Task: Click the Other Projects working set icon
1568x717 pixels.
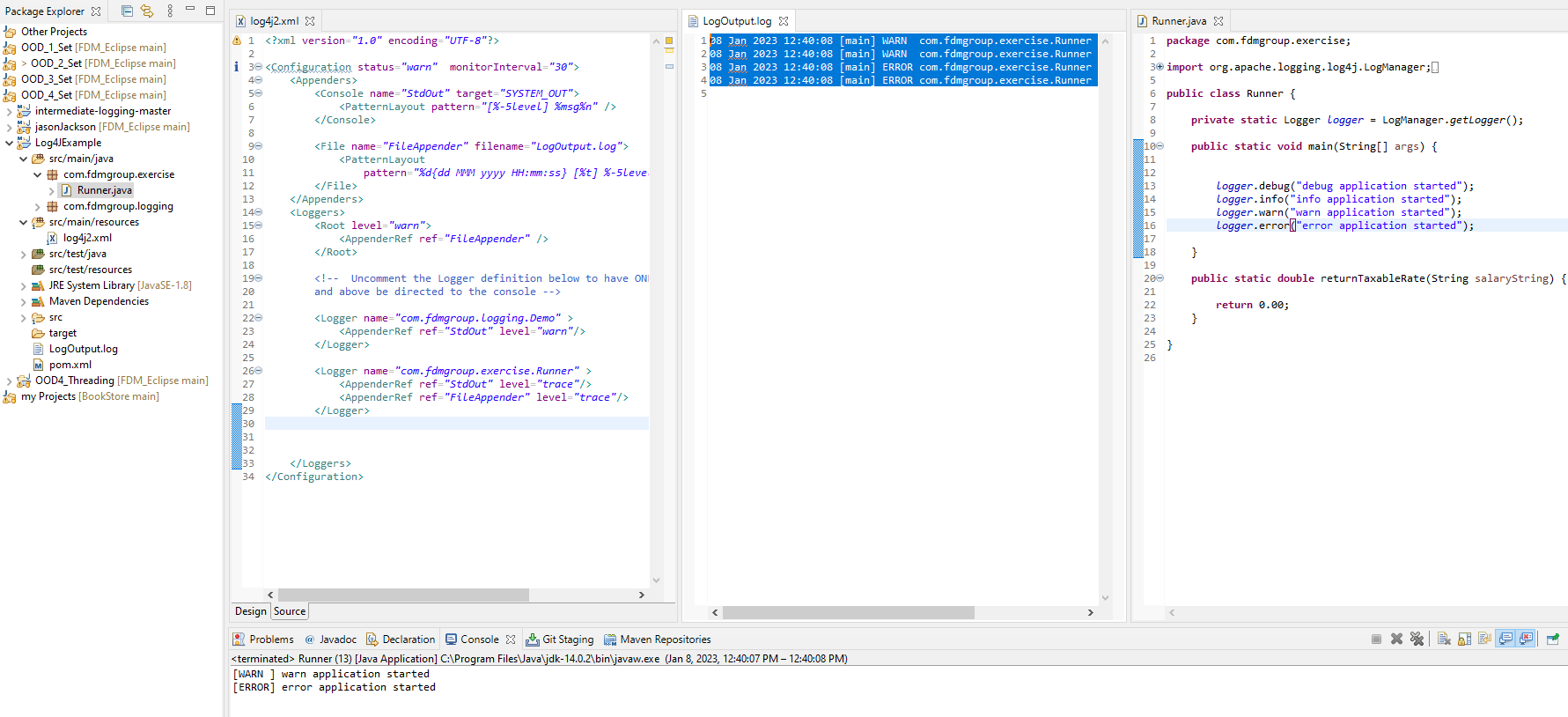Action: click(10, 32)
